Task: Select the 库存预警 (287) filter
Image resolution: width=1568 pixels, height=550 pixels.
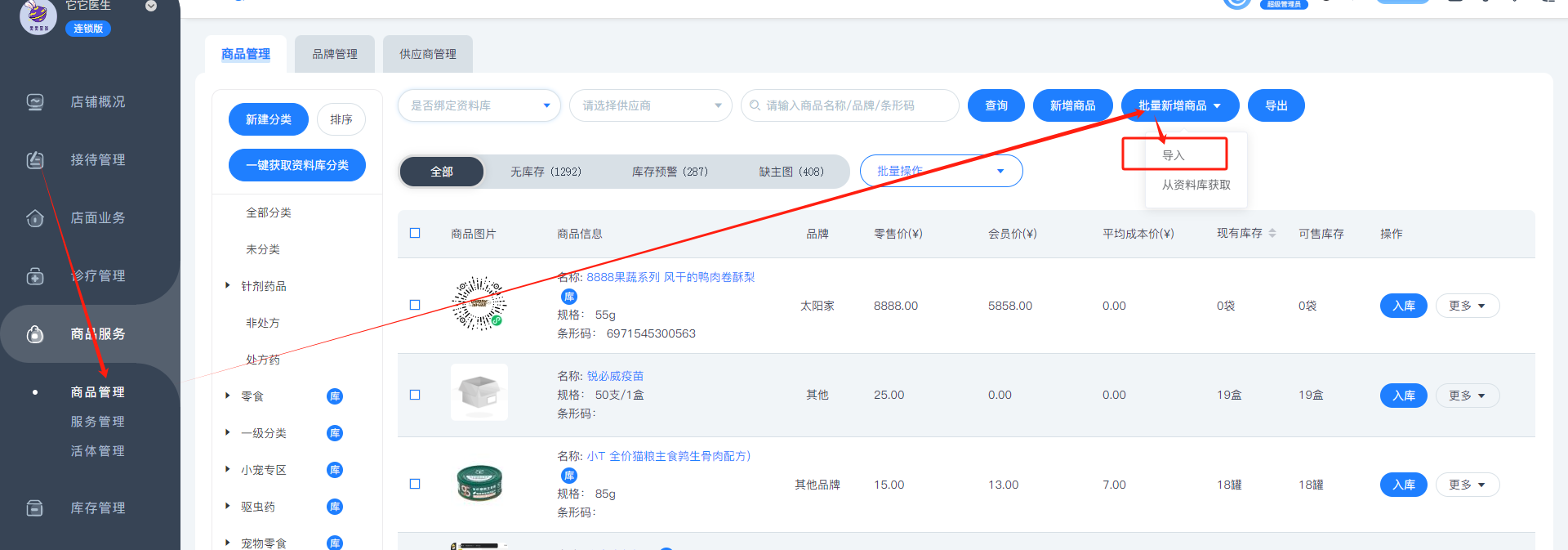Action: pyautogui.click(x=670, y=172)
